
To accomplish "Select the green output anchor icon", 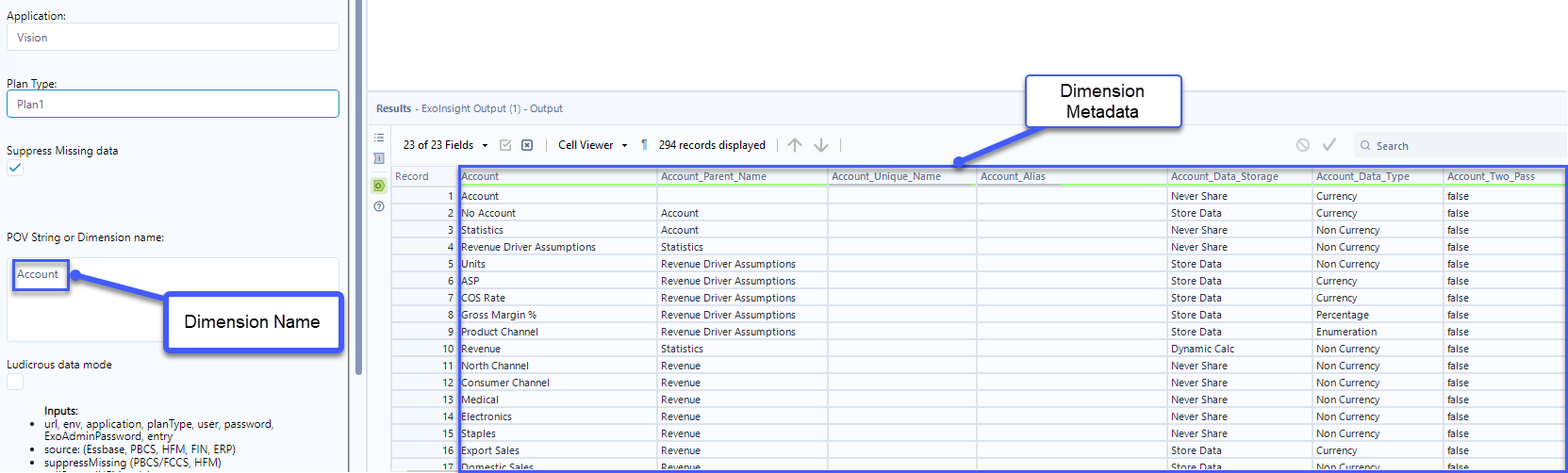I will [379, 186].
